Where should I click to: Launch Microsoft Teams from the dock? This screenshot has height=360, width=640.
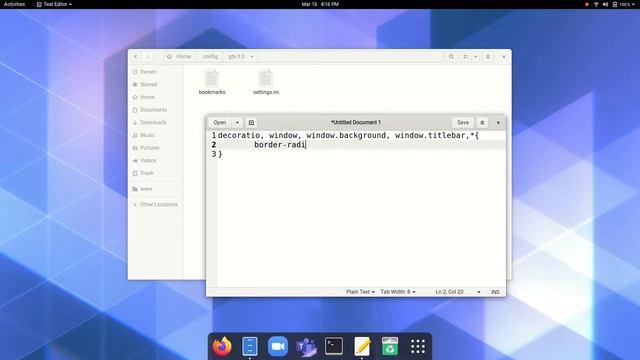(x=306, y=347)
